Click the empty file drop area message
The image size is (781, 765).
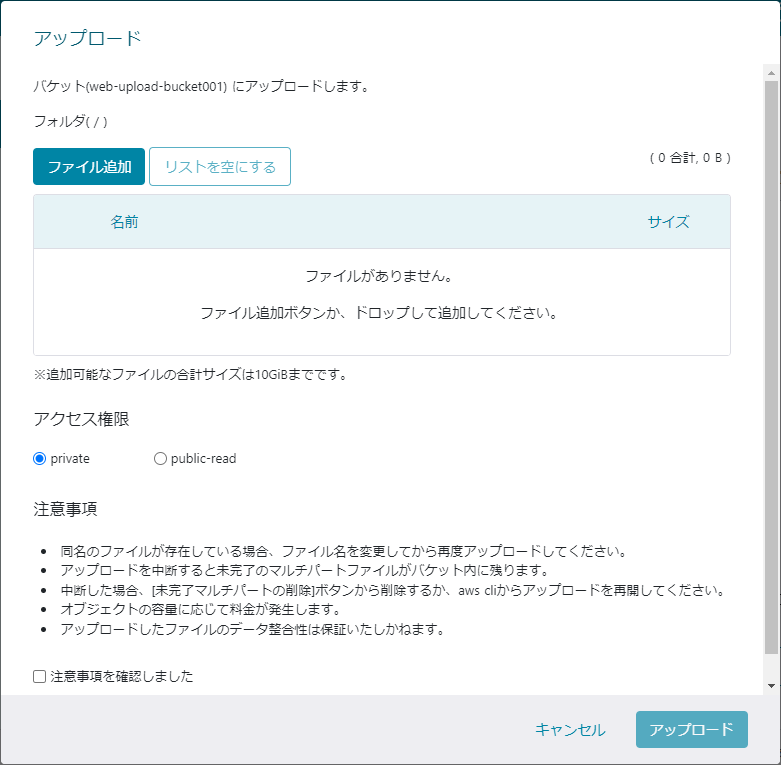tap(381, 294)
